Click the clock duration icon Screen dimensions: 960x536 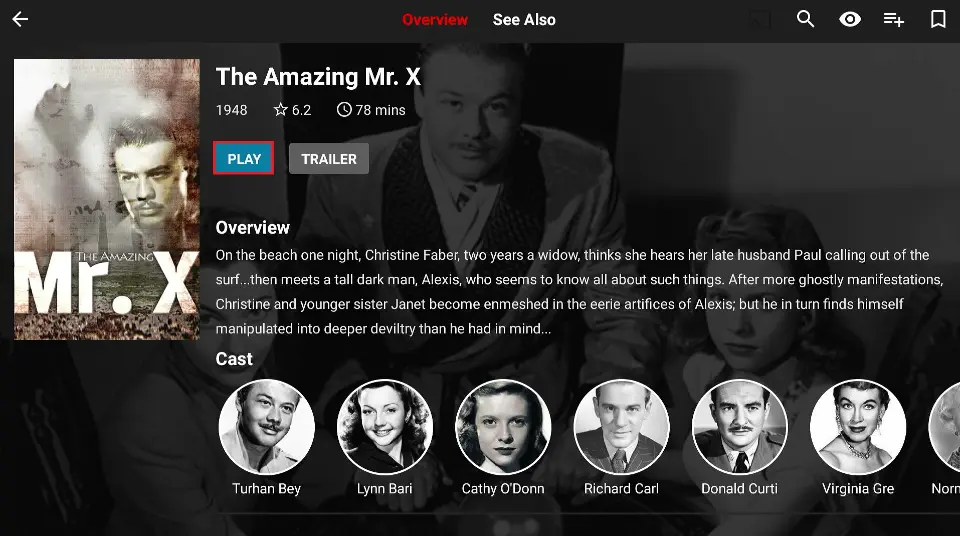(344, 110)
